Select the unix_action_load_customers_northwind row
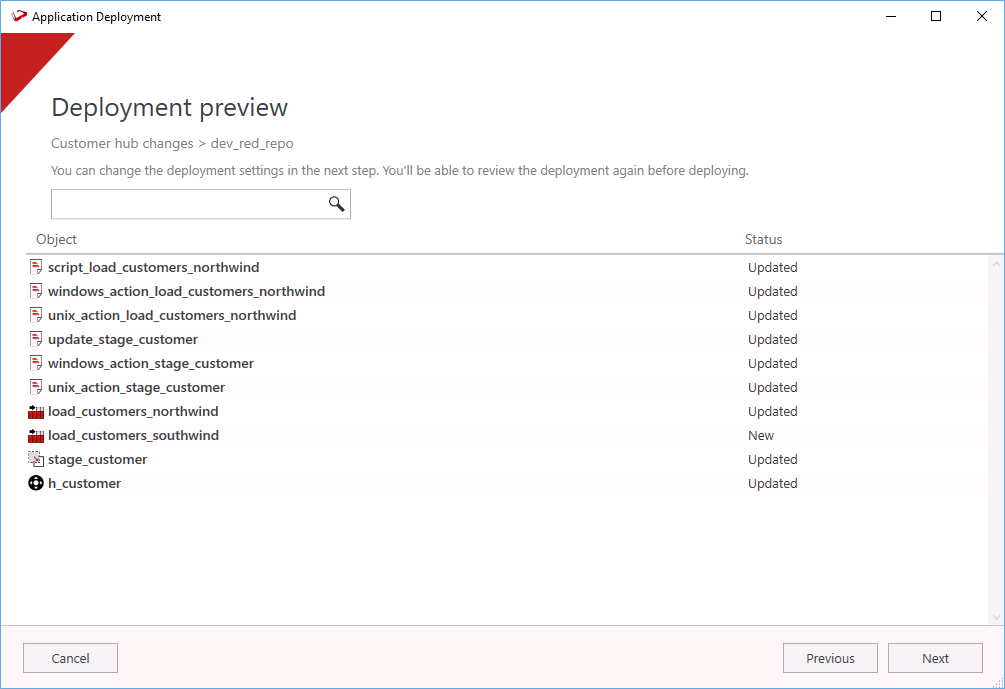The height and width of the screenshot is (689, 1005). tap(172, 316)
